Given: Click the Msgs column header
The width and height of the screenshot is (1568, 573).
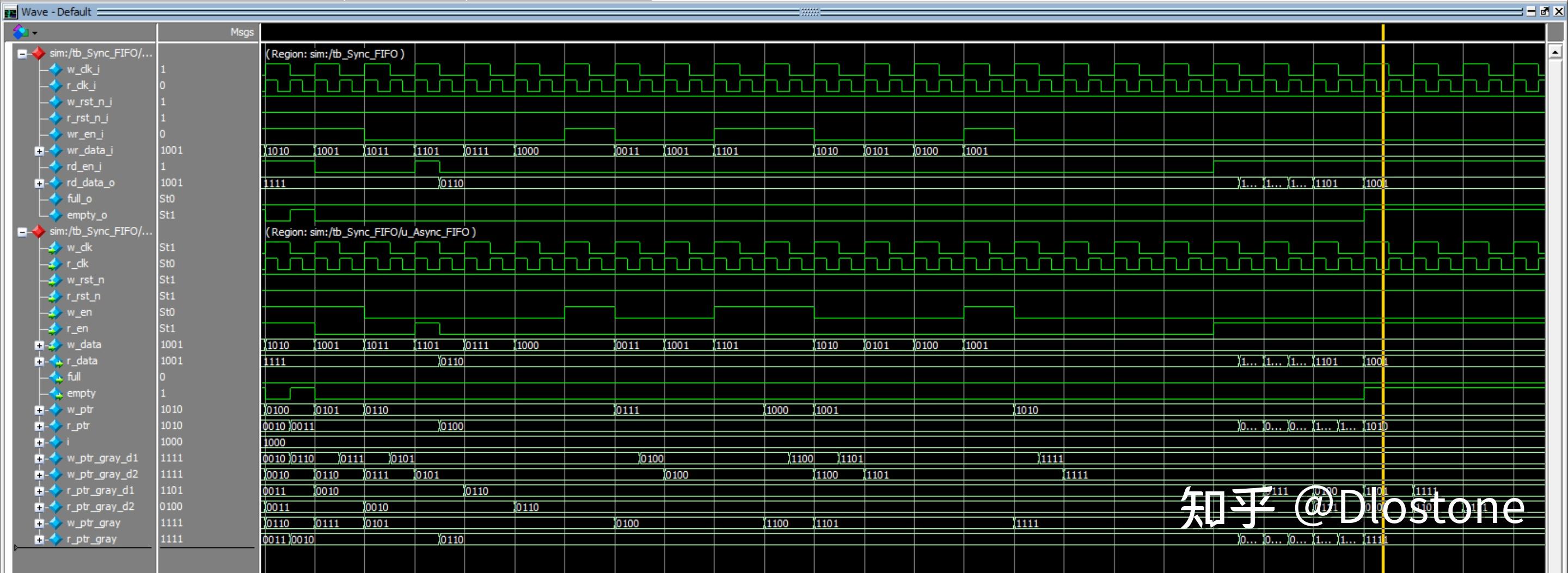Looking at the screenshot, I should coord(242,32).
